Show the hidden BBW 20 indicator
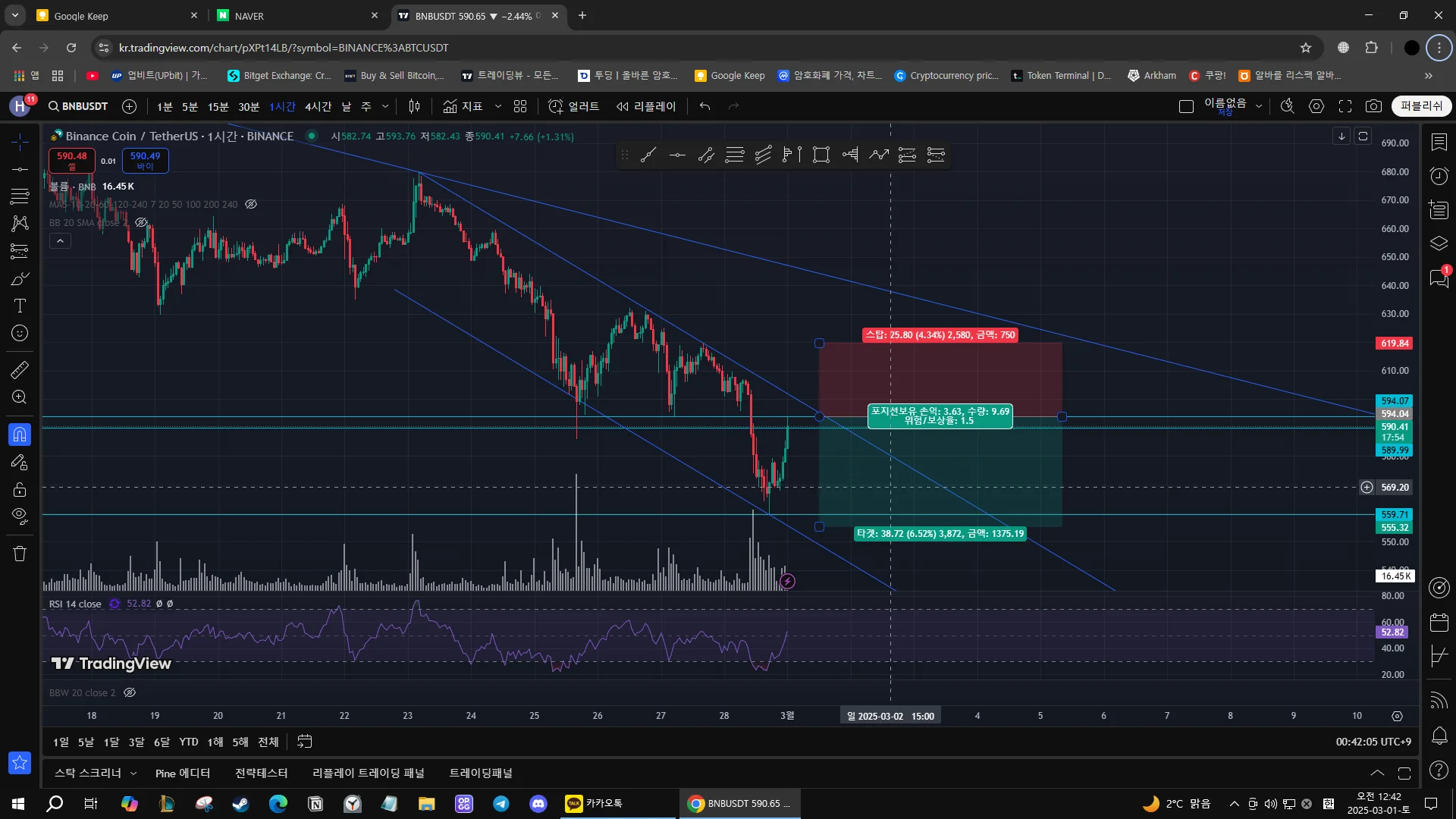Screen dimensions: 1456x819 (x=130, y=692)
